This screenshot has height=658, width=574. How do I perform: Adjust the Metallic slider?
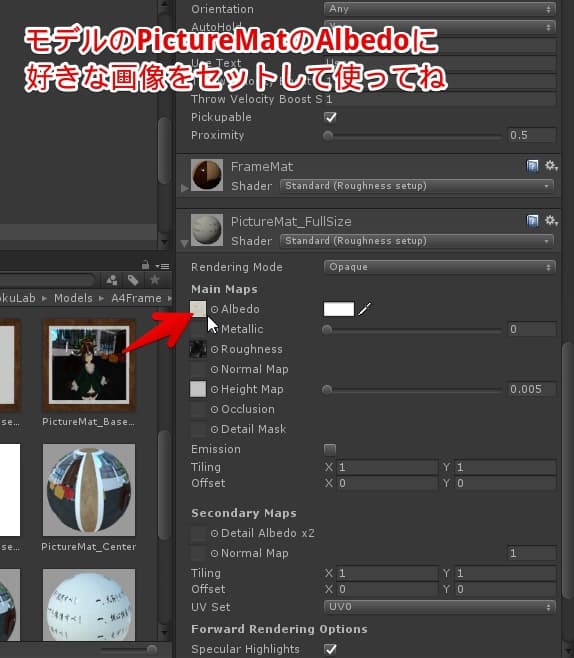412,329
